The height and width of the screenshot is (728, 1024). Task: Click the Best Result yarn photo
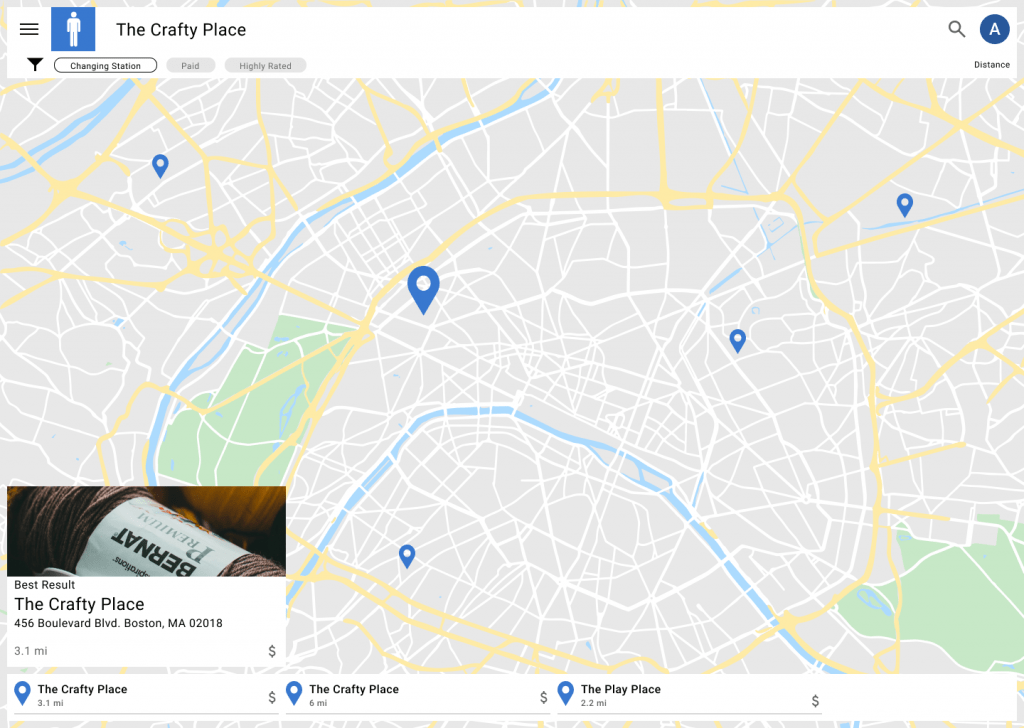coord(146,530)
